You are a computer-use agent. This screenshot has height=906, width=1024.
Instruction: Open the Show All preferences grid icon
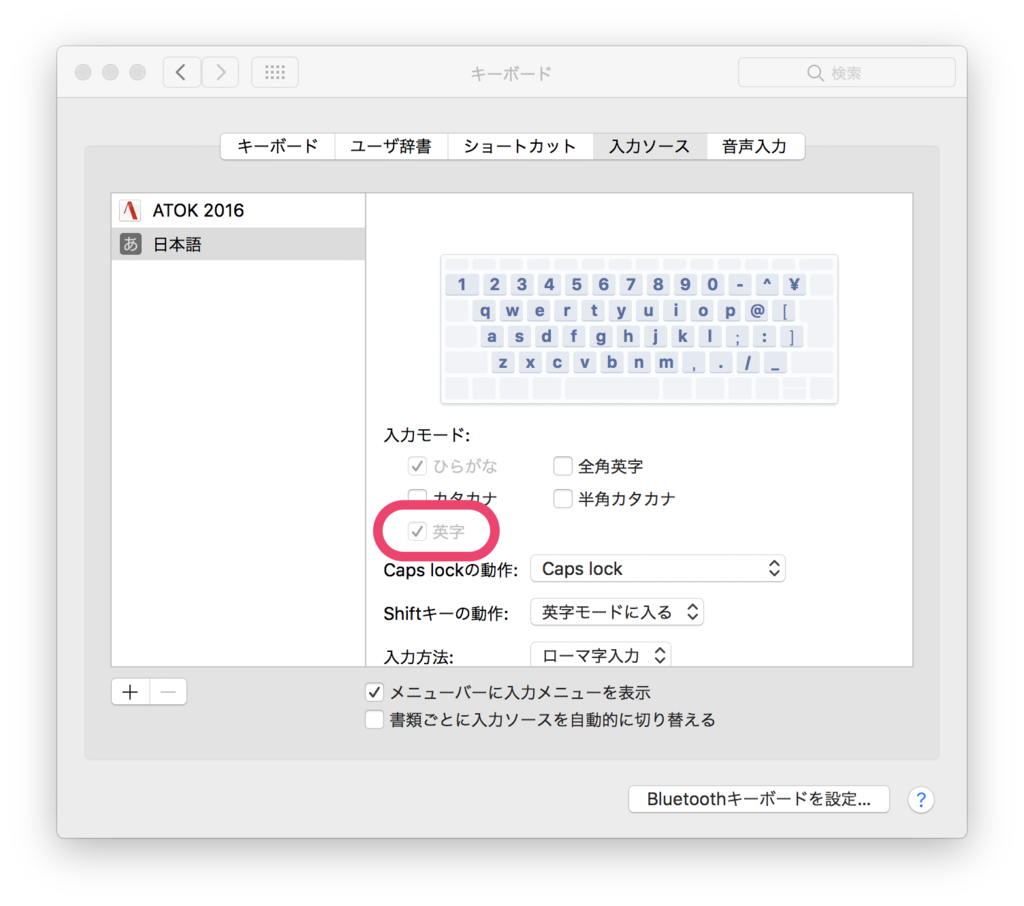274,71
